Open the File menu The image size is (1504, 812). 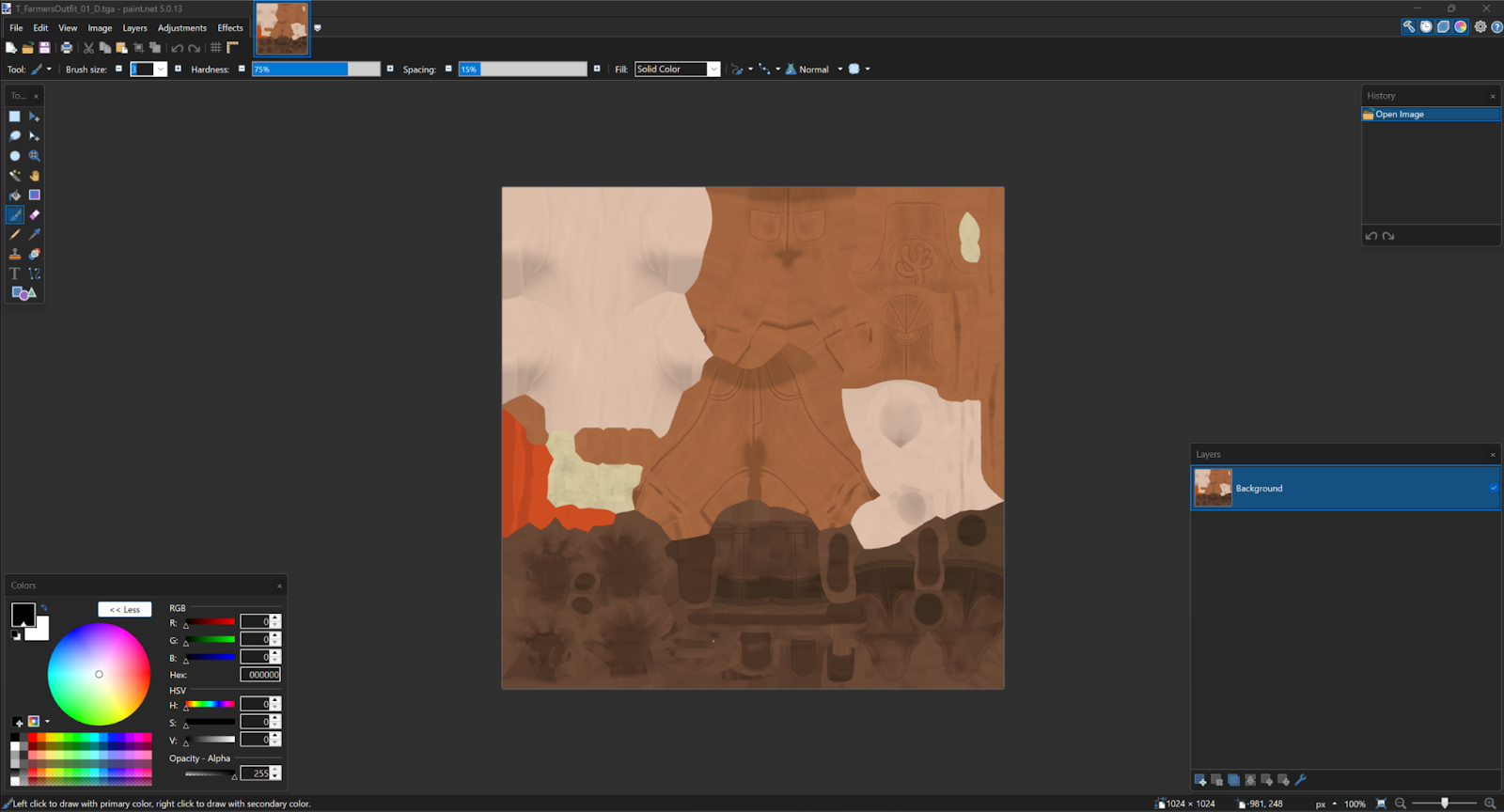pos(16,28)
